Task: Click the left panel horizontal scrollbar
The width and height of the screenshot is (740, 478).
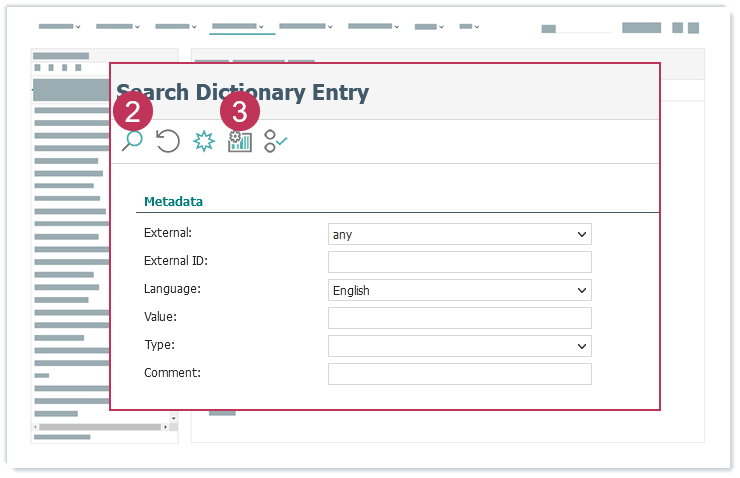Action: (100, 427)
